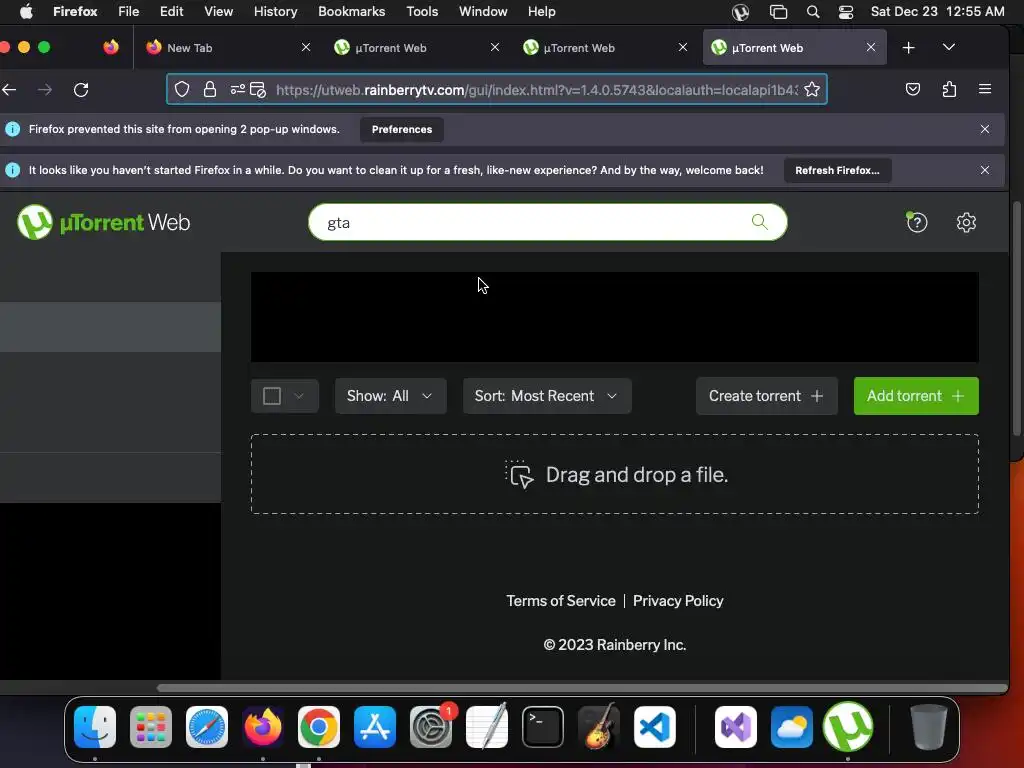Bookmark this page with the star icon

point(812,89)
